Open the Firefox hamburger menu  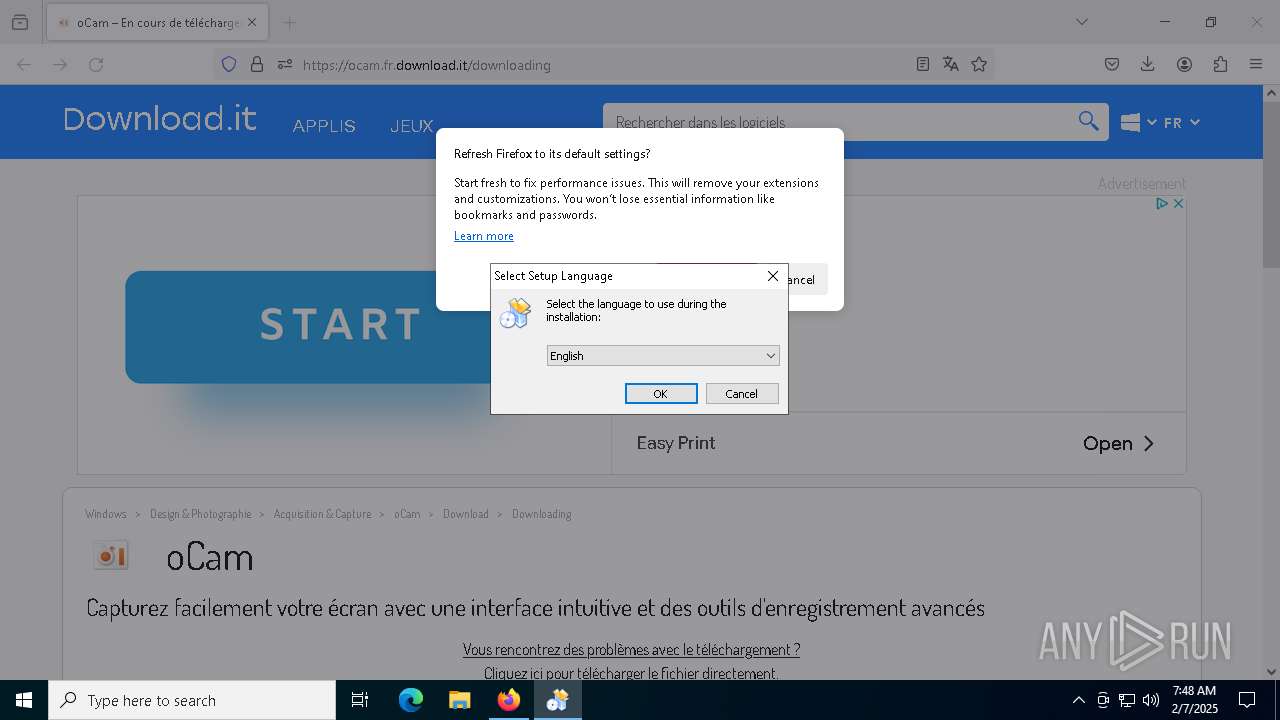(x=1256, y=64)
